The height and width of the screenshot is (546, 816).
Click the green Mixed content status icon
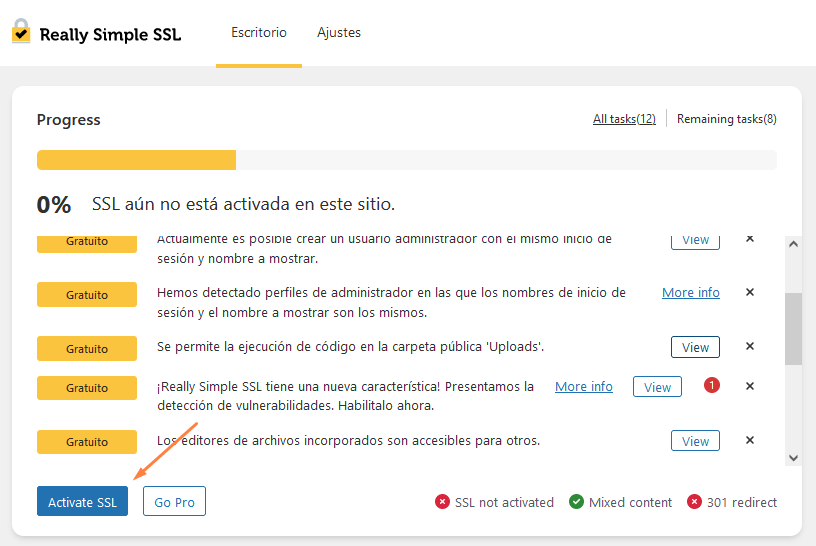pyautogui.click(x=576, y=502)
